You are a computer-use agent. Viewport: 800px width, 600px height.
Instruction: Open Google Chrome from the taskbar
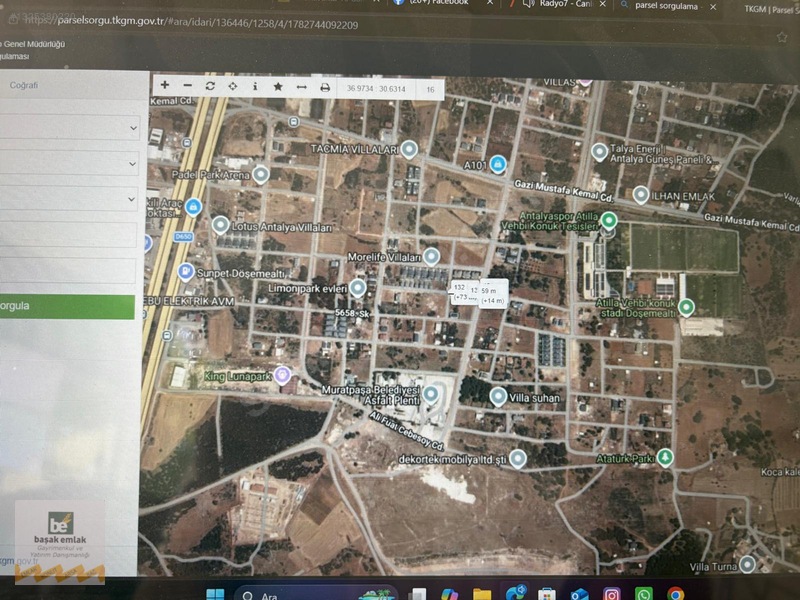pyautogui.click(x=676, y=594)
